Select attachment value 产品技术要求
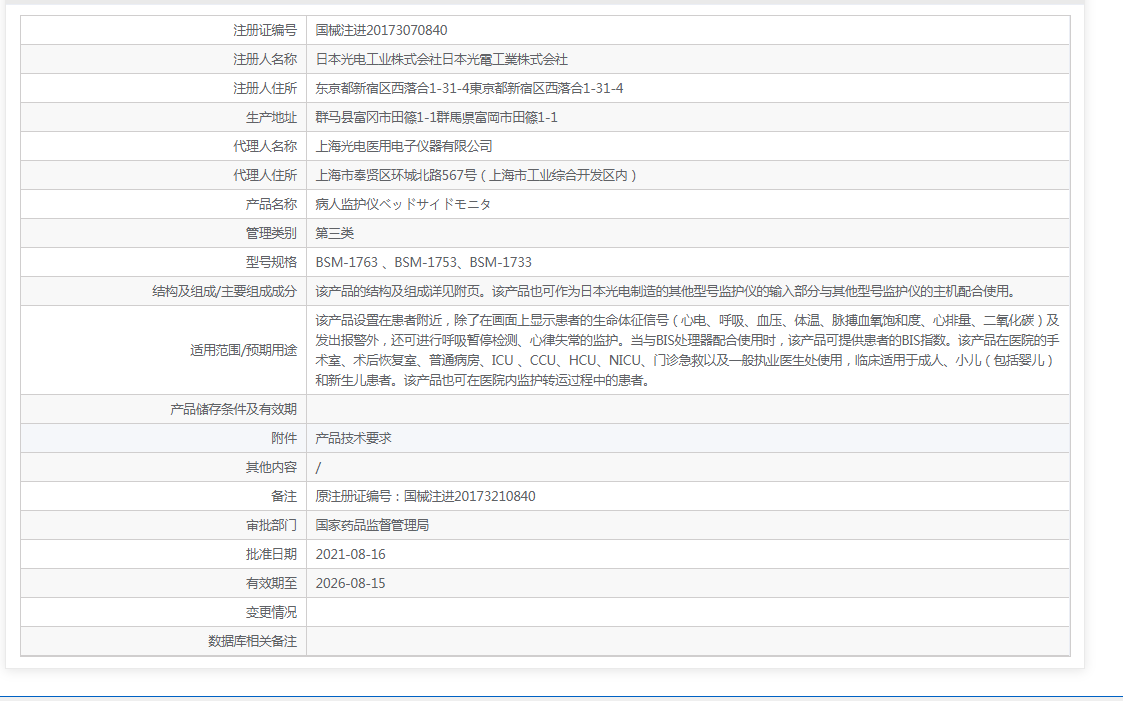Viewport: 1123px width, 701px height. 353,438
